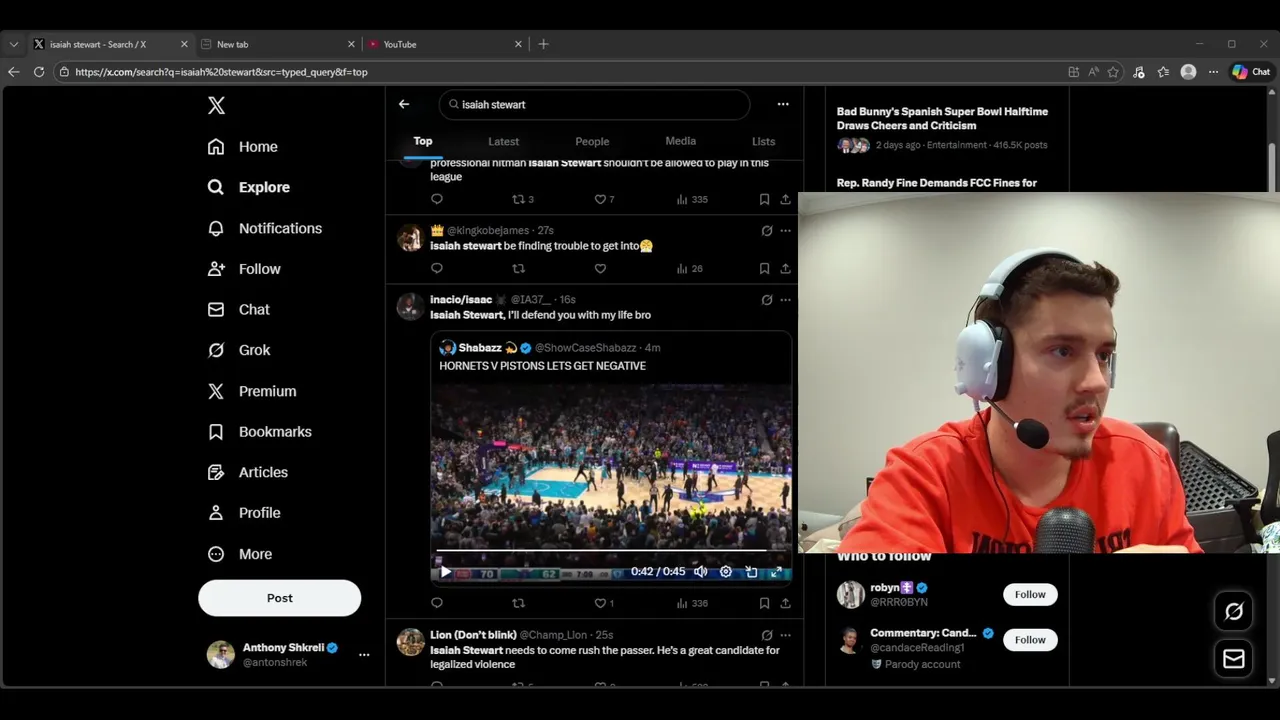Open Home from the sidebar
Image resolution: width=1280 pixels, height=720 pixels.
click(x=242, y=147)
